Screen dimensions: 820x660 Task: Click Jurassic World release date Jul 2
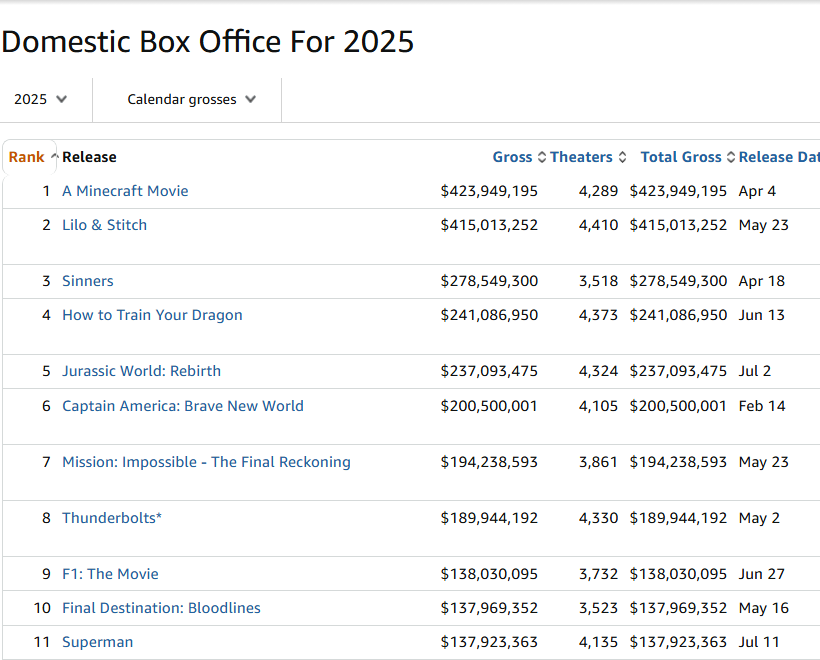pyautogui.click(x=755, y=371)
